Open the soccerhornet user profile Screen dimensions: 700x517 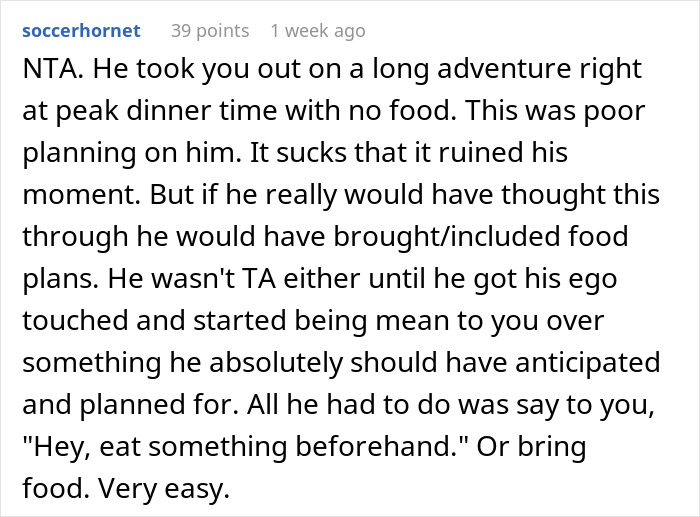click(x=81, y=31)
